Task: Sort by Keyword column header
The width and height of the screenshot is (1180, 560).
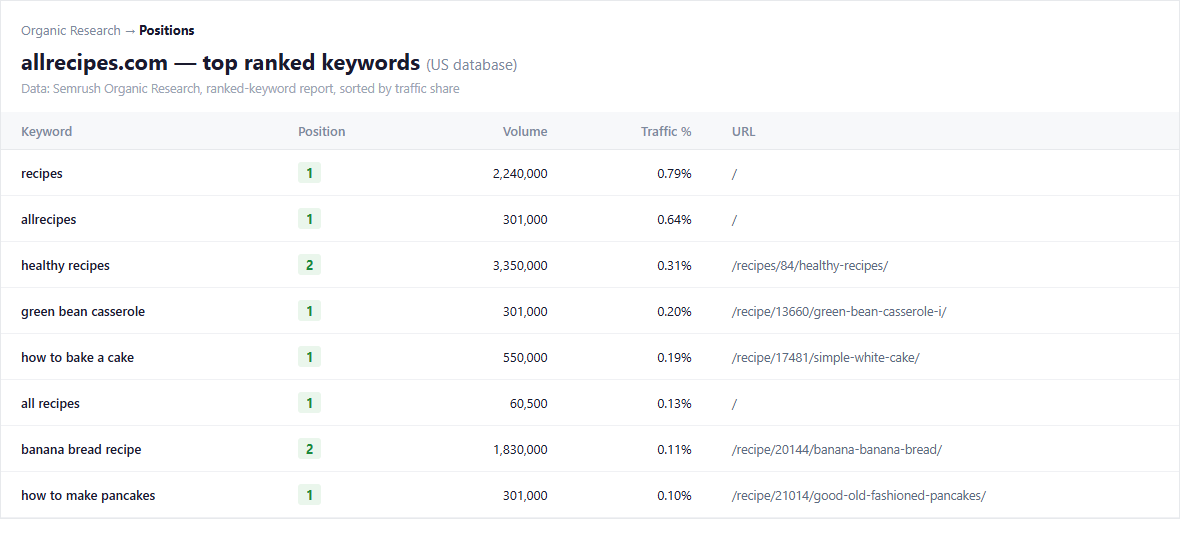Action: click(x=47, y=132)
